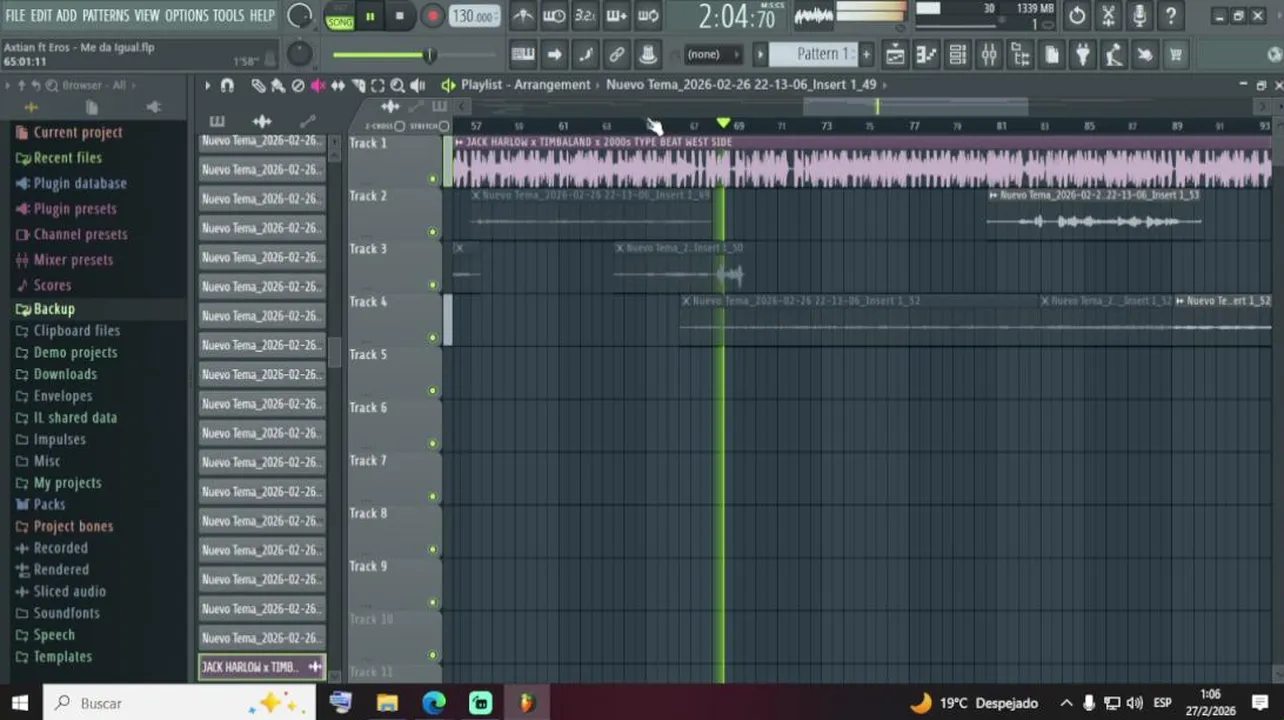
Task: Select the paint brush tool
Action: [278, 86]
